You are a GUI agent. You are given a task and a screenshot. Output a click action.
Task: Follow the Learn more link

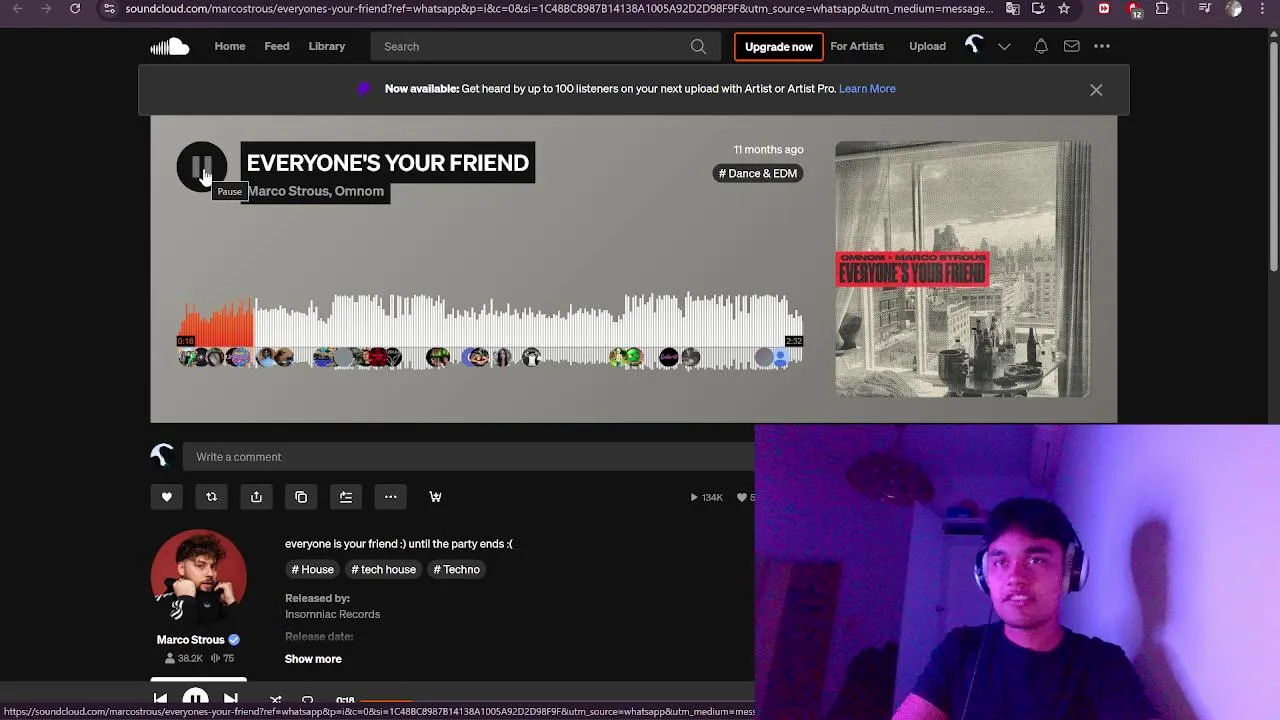tap(867, 89)
